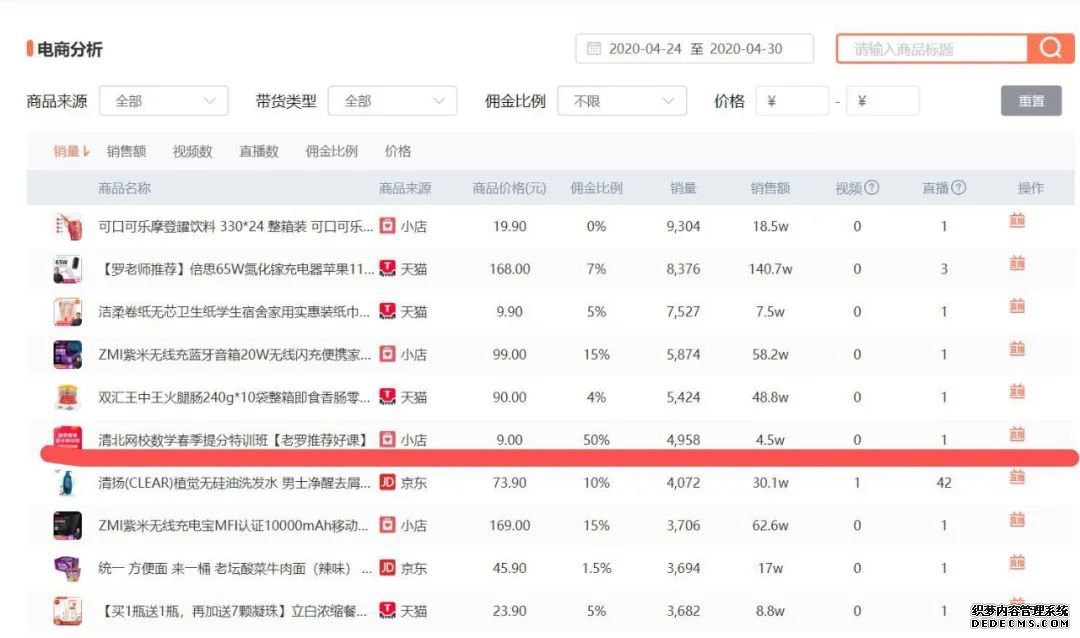This screenshot has width=1080, height=638.
Task: Click the orange search magnifier button
Action: (1050, 48)
